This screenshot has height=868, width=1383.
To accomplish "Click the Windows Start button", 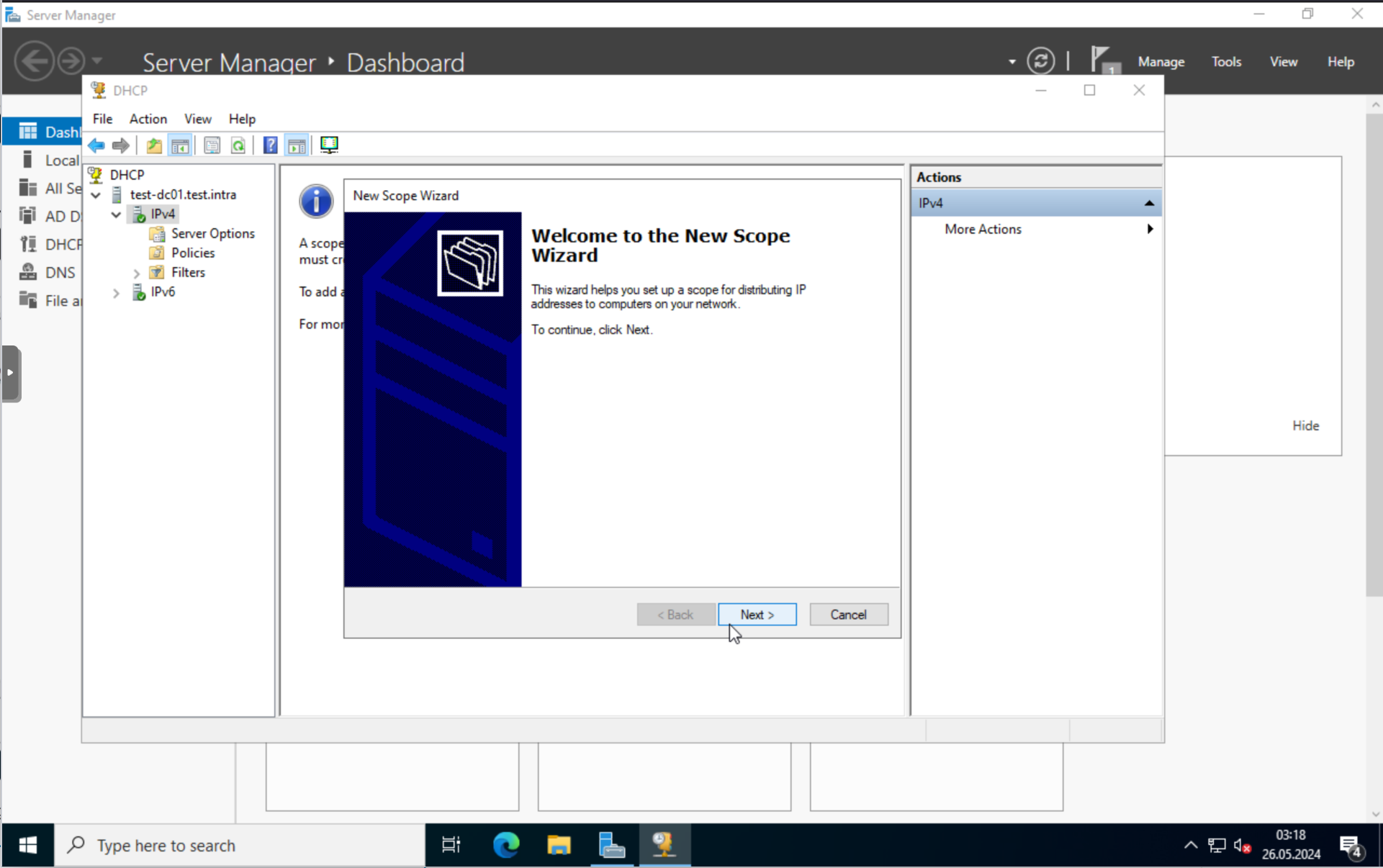I will [x=27, y=845].
